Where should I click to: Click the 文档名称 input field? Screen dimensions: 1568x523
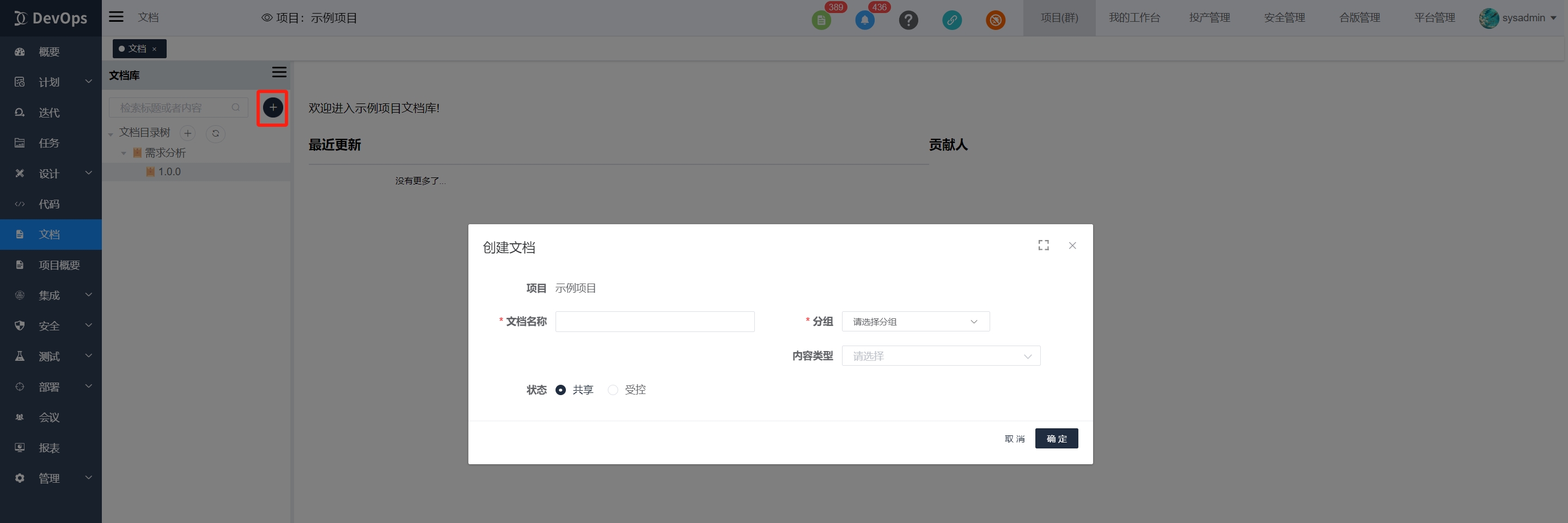click(654, 321)
